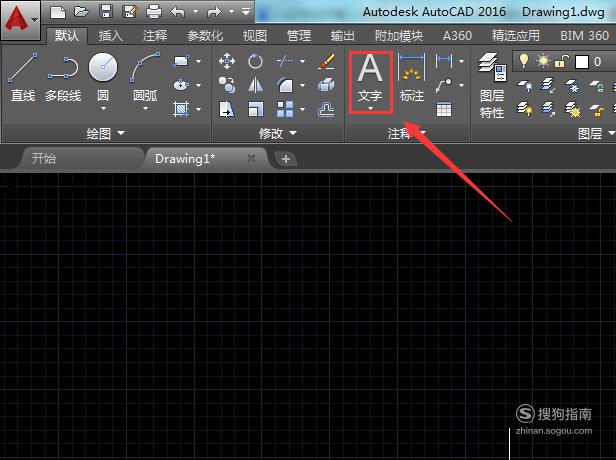Select the hatch draw tool
Image resolution: width=616 pixels, height=460 pixels.
[181, 109]
